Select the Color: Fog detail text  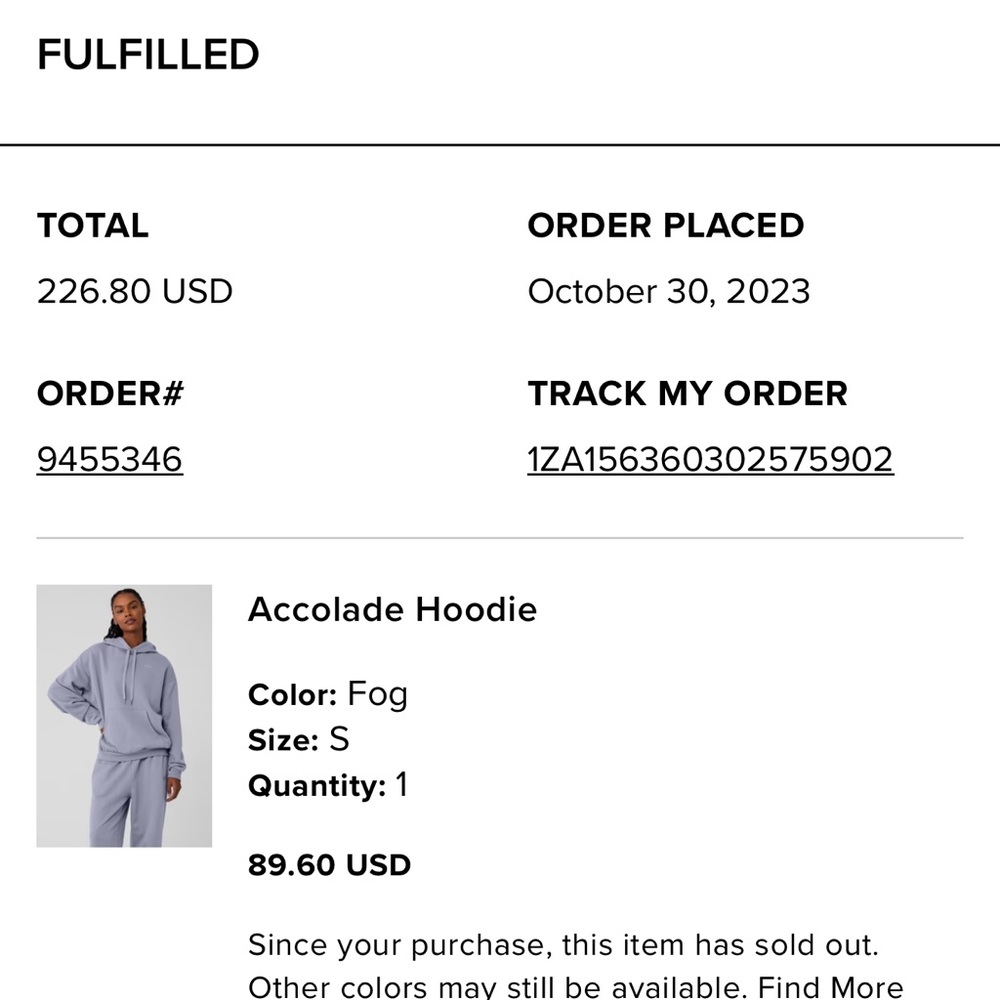click(327, 692)
